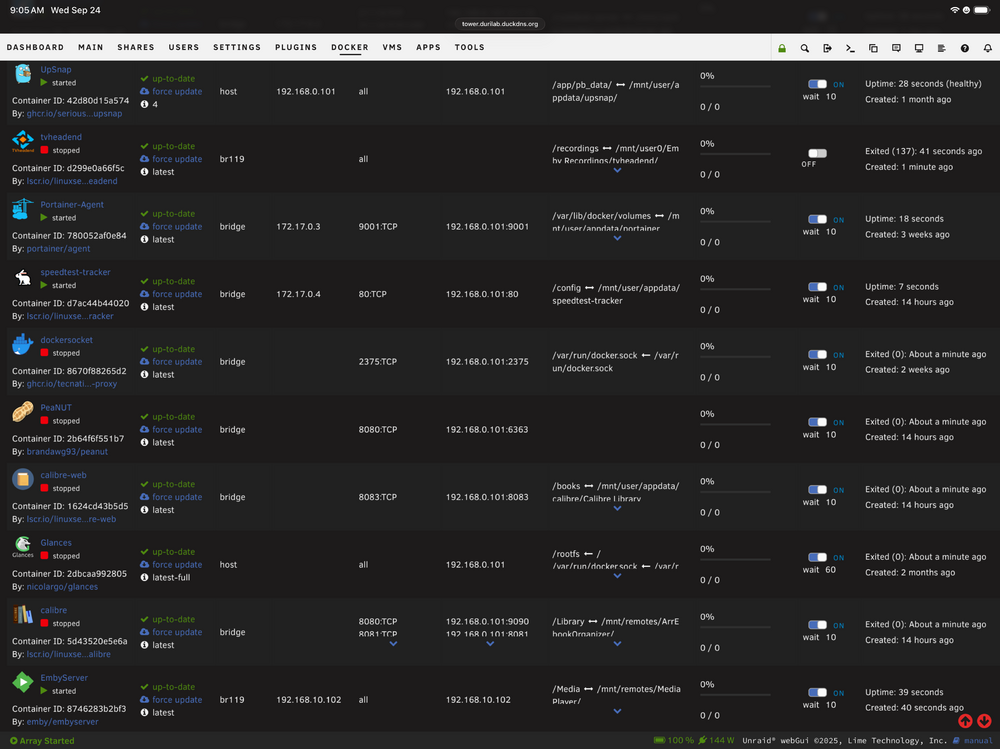Image resolution: width=1000 pixels, height=749 pixels.
Task: Click the logout icon in toolbar
Action: pos(827,48)
